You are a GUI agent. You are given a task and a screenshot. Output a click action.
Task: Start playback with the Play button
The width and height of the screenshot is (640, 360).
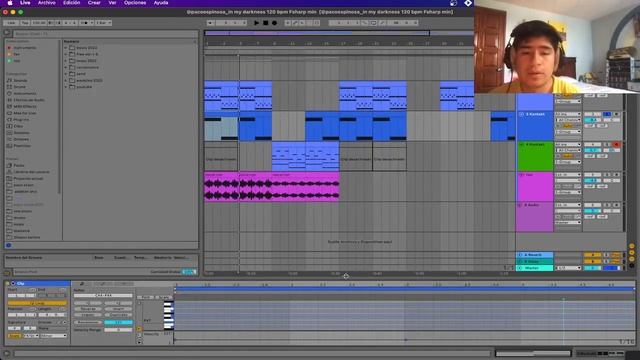256,23
